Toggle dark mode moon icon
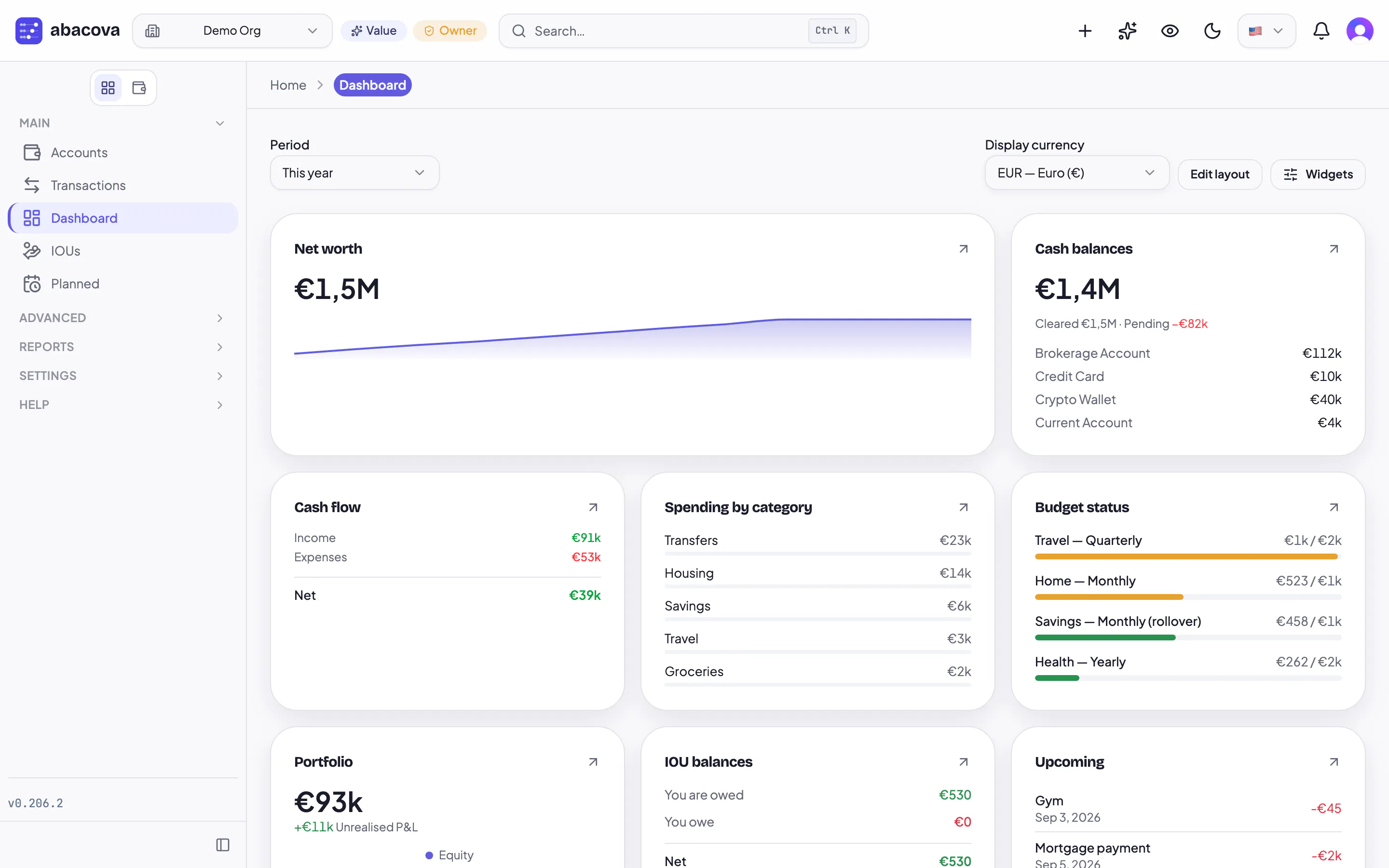The height and width of the screenshot is (868, 1389). pyautogui.click(x=1212, y=31)
